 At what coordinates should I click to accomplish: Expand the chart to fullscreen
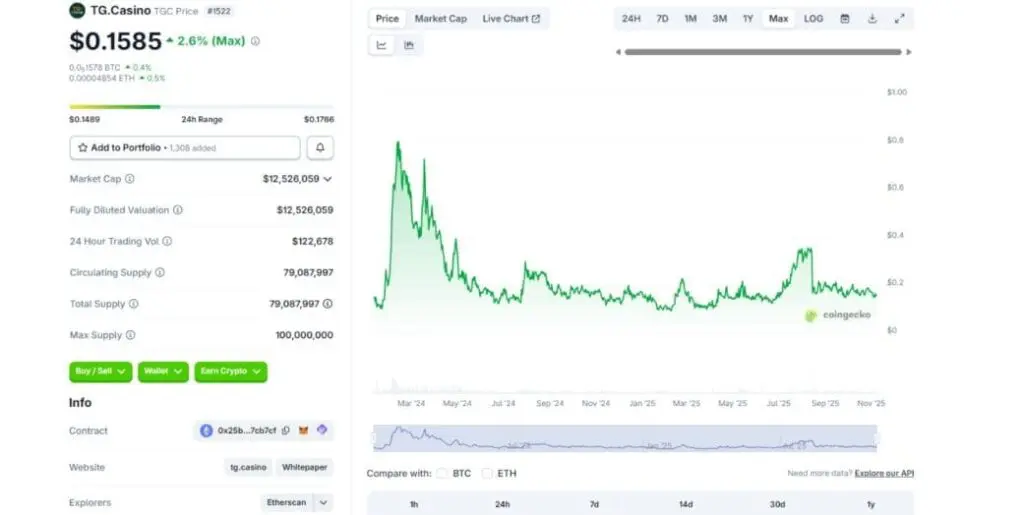coord(899,19)
